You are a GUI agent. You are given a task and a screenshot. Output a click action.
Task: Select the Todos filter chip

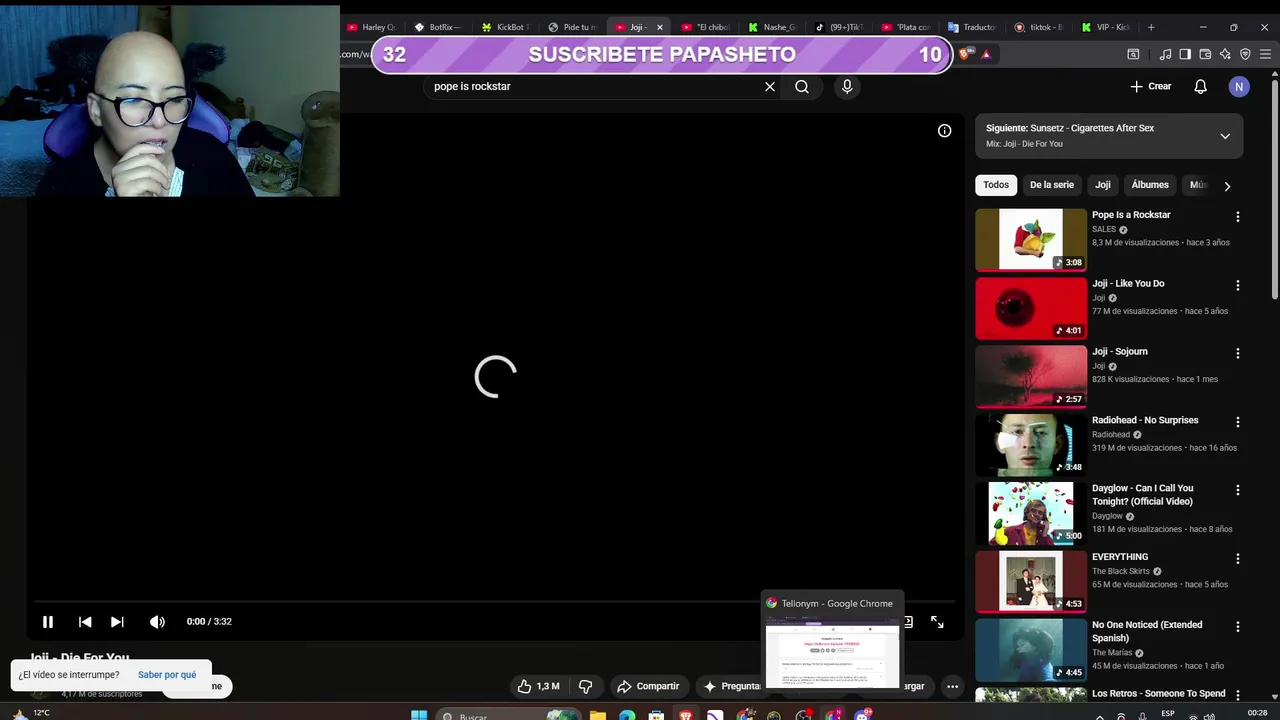996,185
